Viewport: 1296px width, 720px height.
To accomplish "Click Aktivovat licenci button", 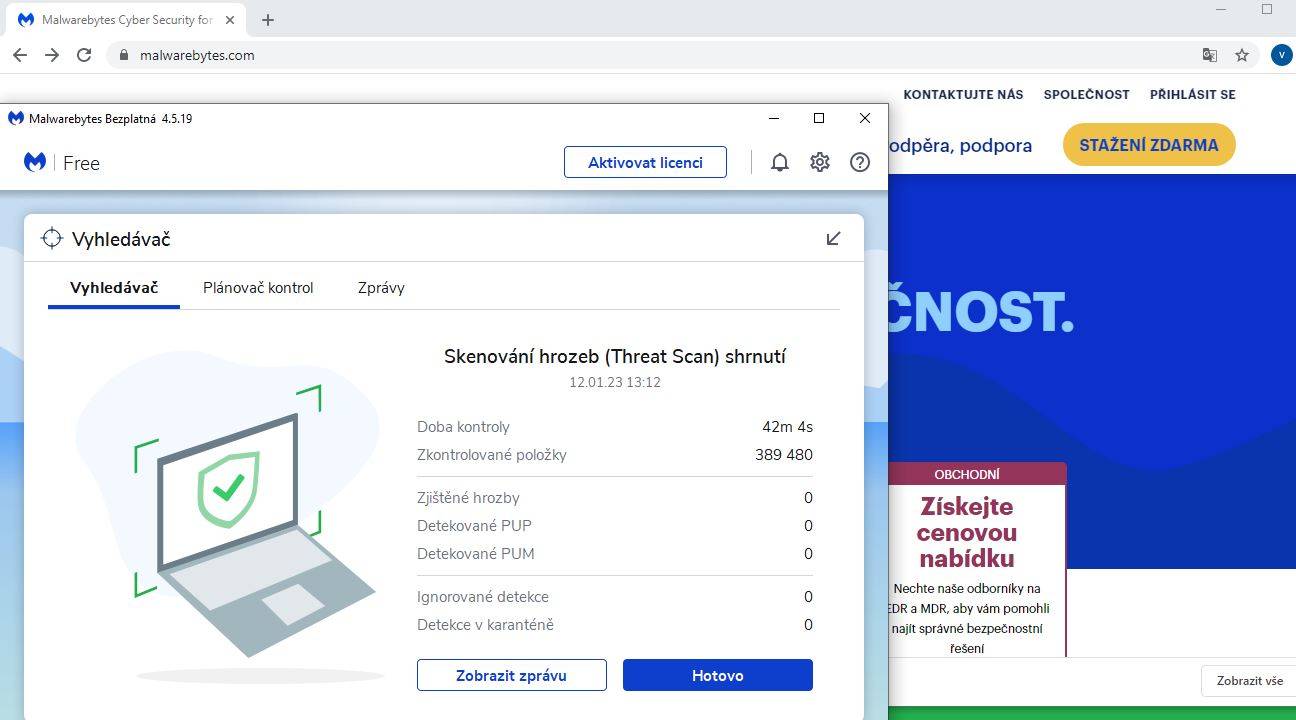I will [x=645, y=162].
